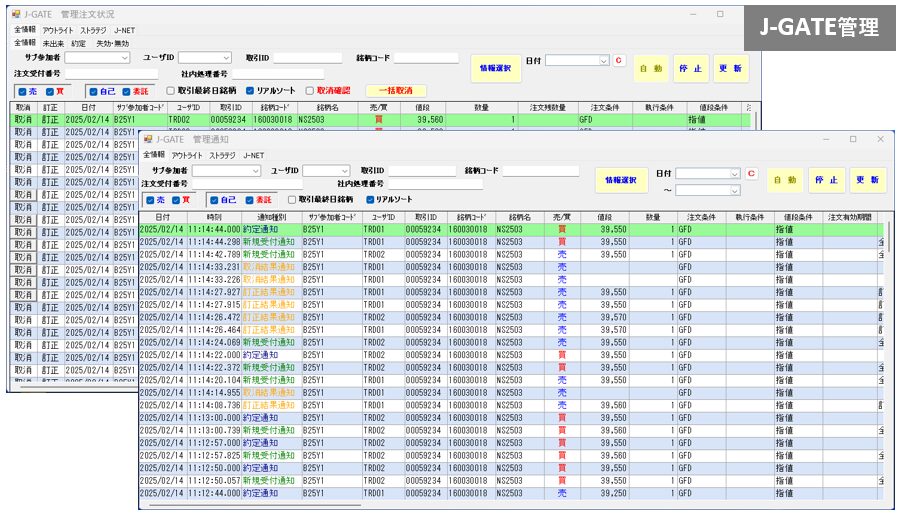Click 注文残数量 column header in 管理注文状況
905x516 pixels.
click(547, 108)
